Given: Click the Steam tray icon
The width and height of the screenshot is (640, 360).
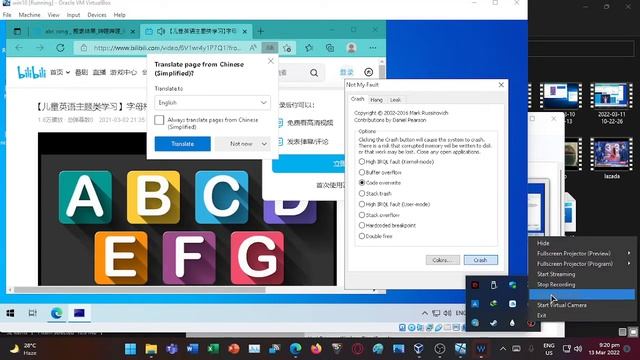Looking at the screenshot, I should pos(493,323).
